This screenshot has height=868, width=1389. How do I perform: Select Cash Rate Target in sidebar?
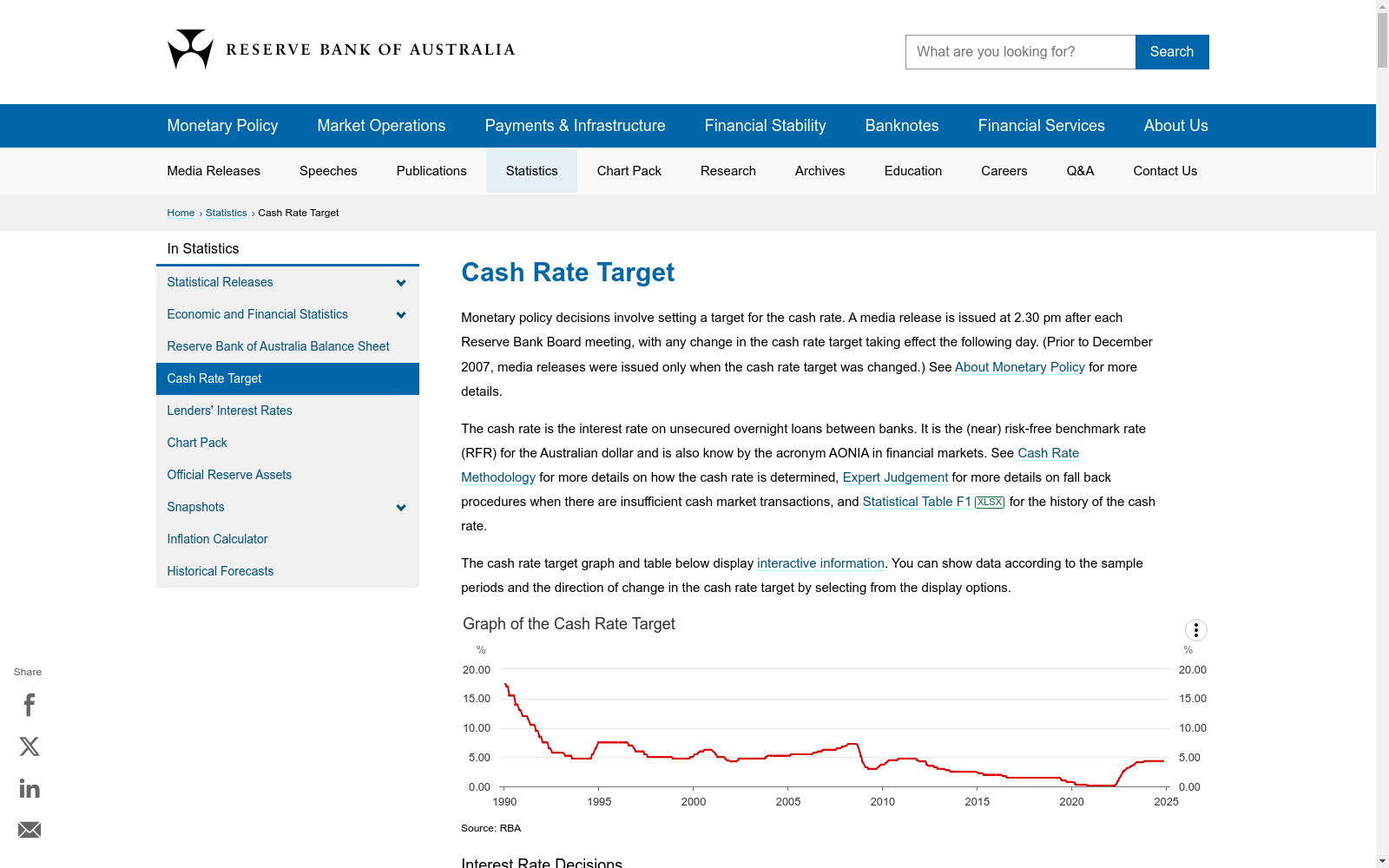pyautogui.click(x=287, y=378)
